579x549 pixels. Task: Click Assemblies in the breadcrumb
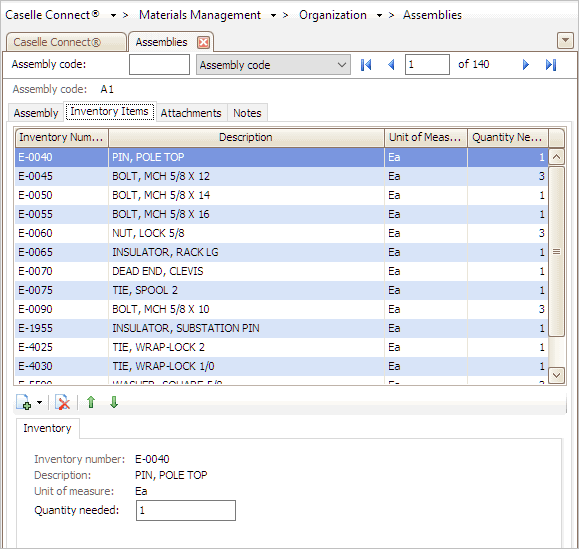click(432, 15)
